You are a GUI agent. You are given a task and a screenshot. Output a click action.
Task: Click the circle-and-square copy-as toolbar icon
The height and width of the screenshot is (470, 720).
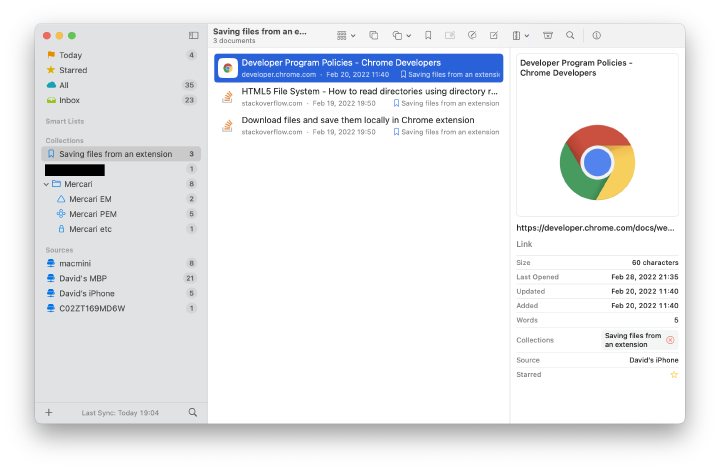397,35
